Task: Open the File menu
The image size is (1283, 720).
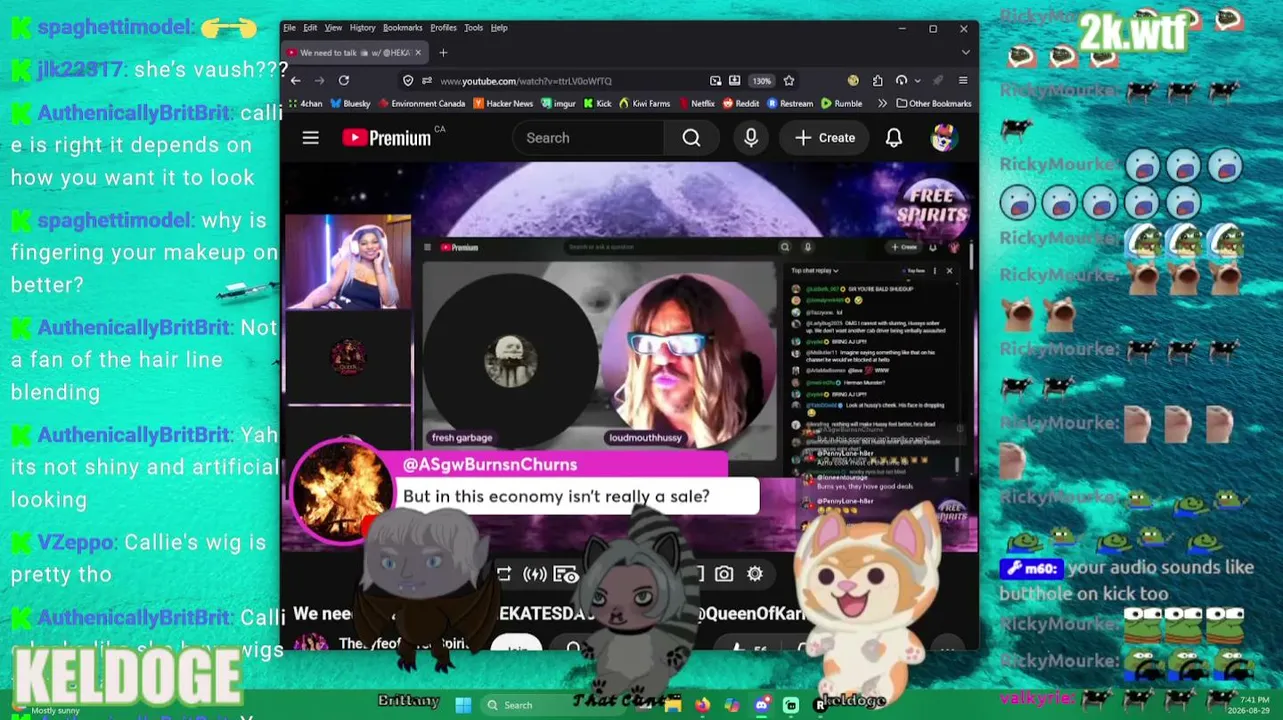Action: click(289, 28)
